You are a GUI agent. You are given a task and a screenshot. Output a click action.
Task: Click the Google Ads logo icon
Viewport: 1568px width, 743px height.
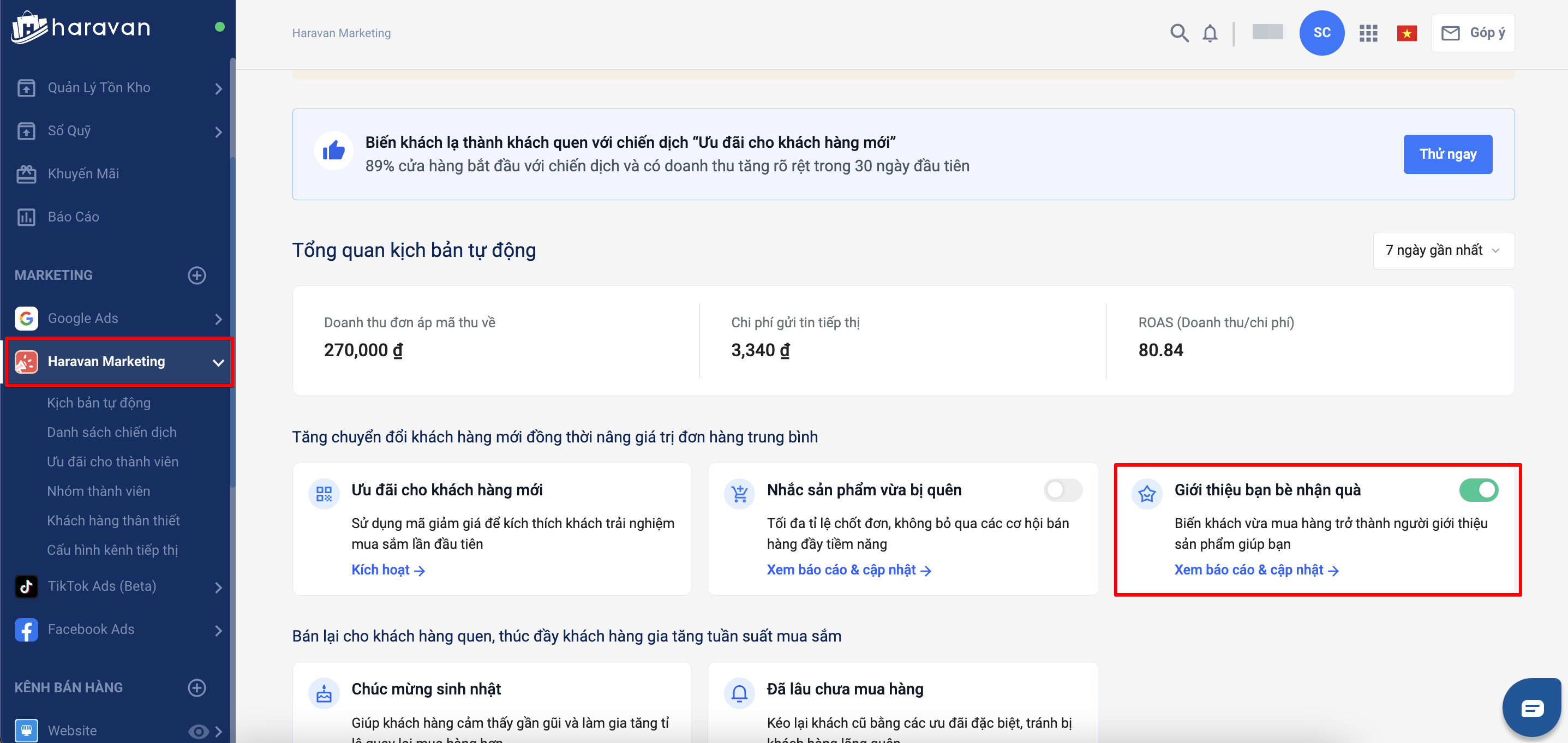click(x=26, y=318)
